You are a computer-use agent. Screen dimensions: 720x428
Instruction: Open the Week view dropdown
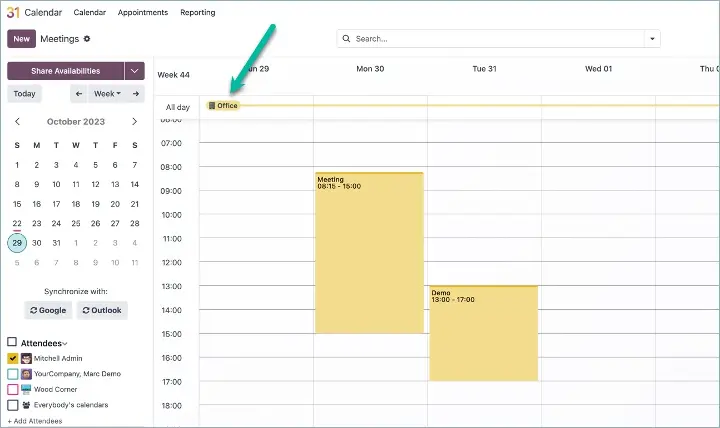click(106, 93)
